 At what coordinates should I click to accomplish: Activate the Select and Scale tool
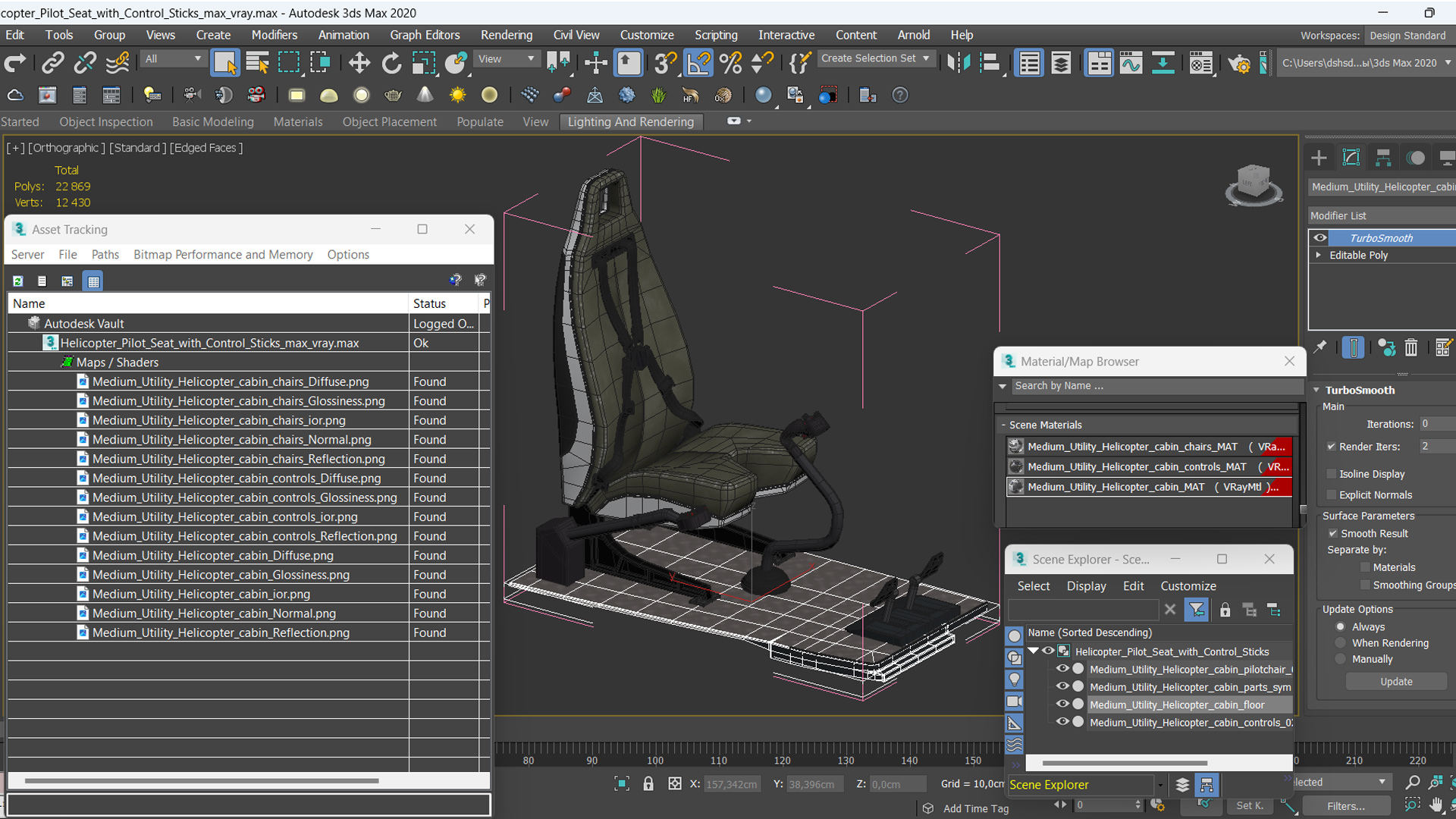(423, 63)
